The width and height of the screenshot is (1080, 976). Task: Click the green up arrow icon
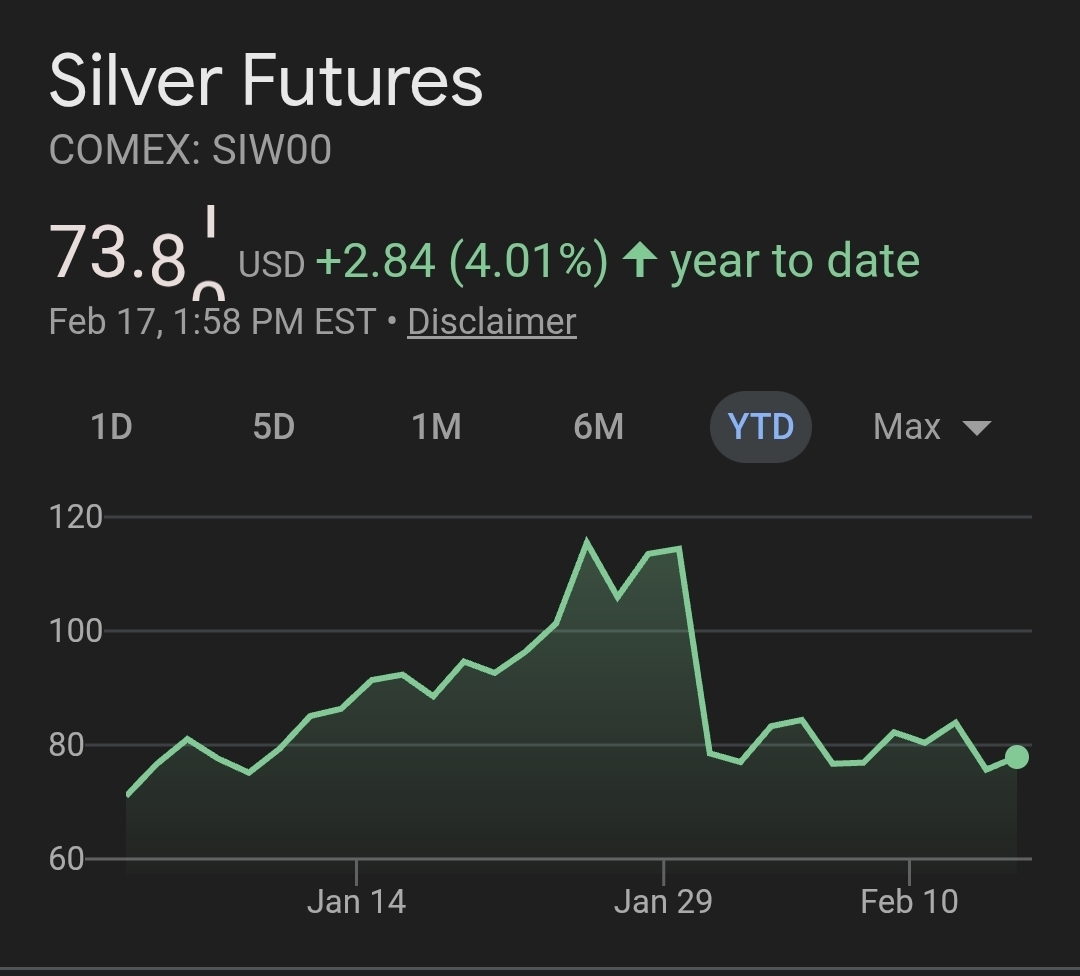[x=639, y=261]
